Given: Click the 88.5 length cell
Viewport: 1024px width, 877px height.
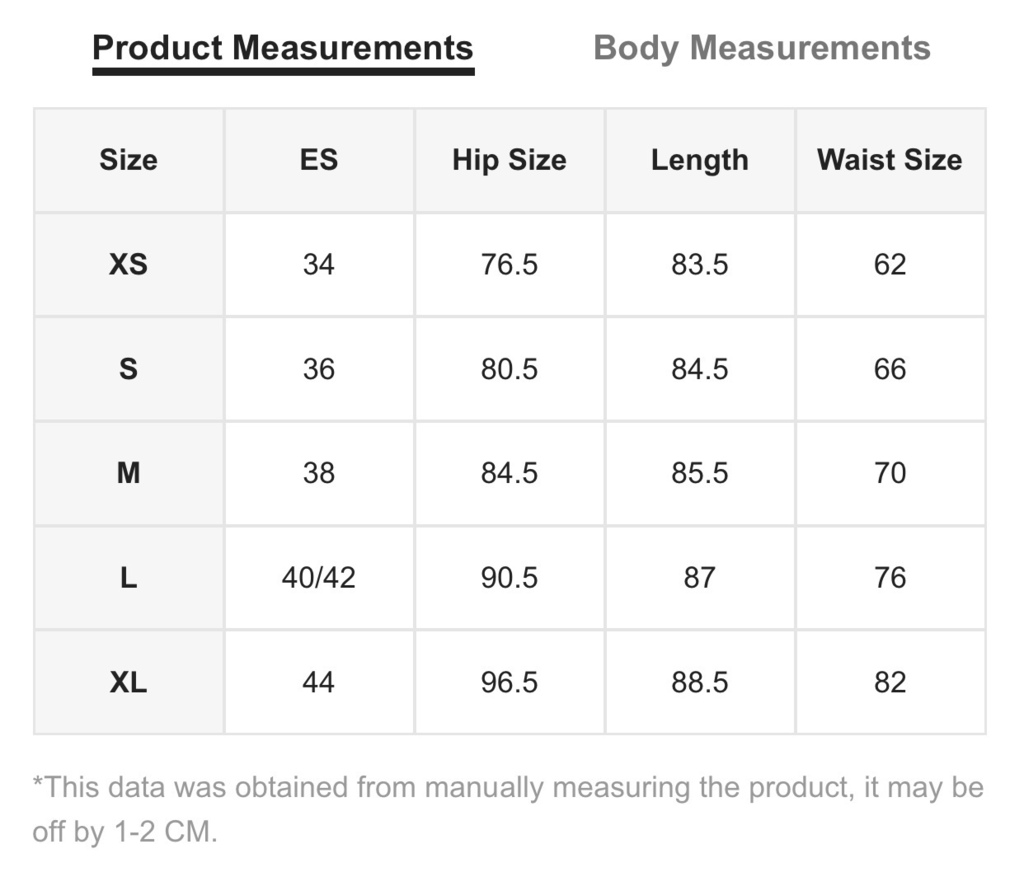Looking at the screenshot, I should coord(699,682).
